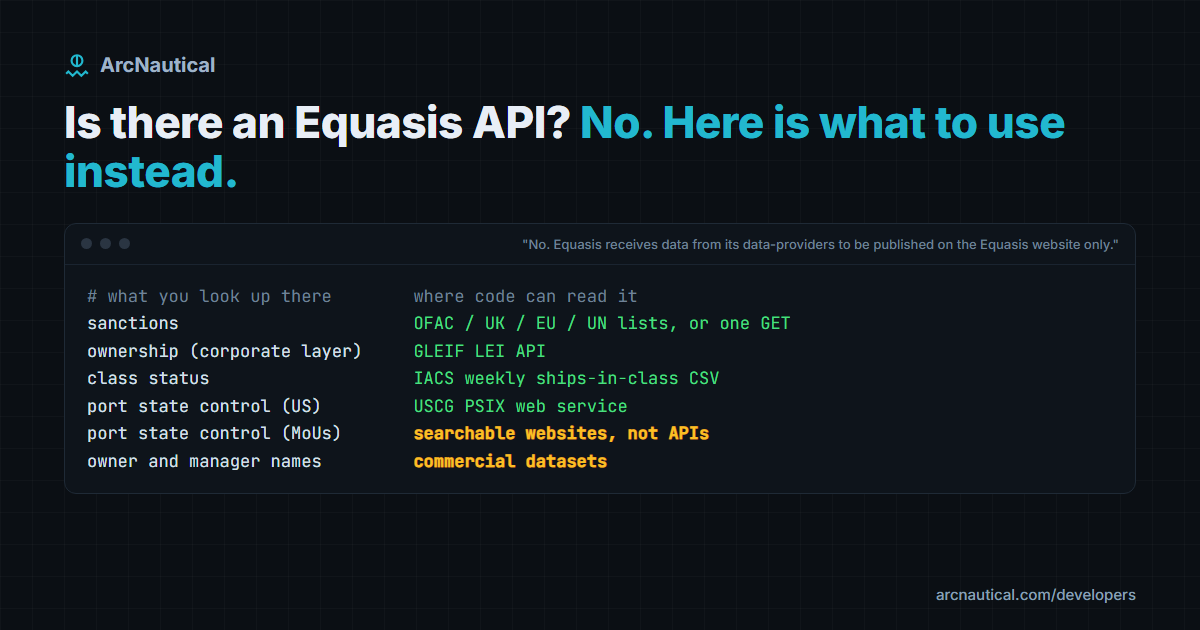Click the "commercial datasets" entry

pos(510,462)
